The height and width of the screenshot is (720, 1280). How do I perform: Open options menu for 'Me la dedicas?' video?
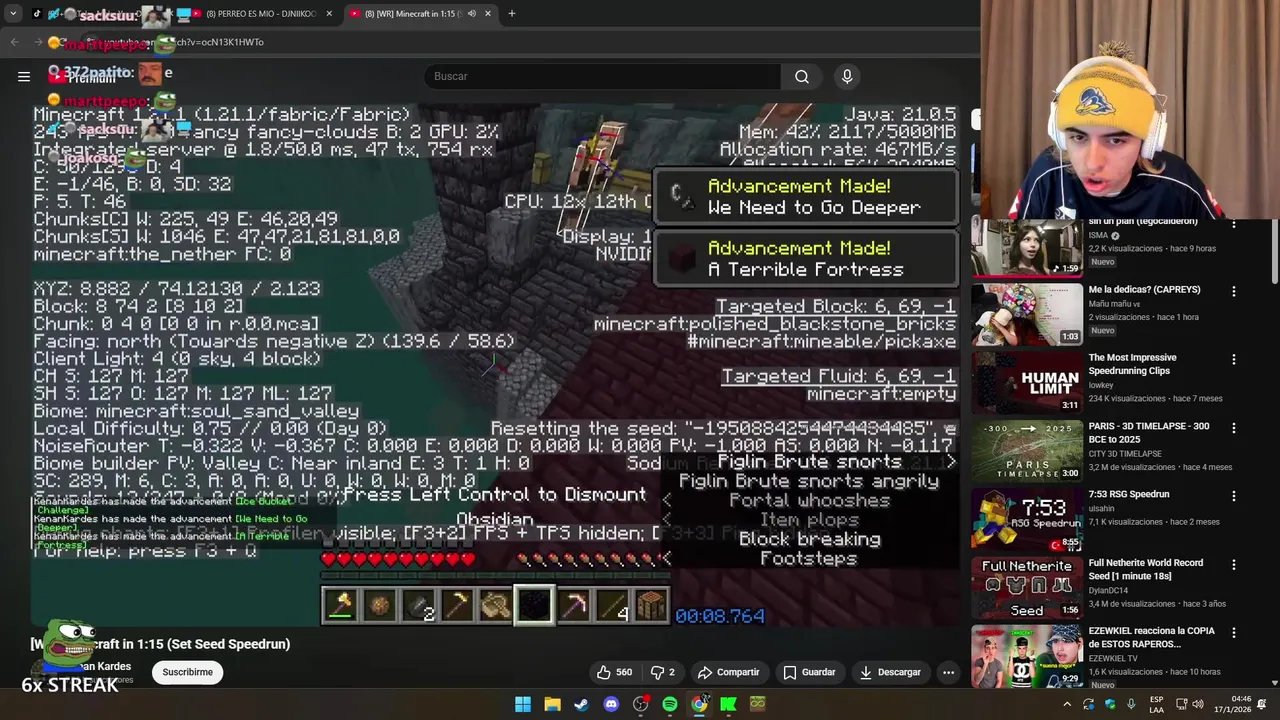coord(1233,291)
